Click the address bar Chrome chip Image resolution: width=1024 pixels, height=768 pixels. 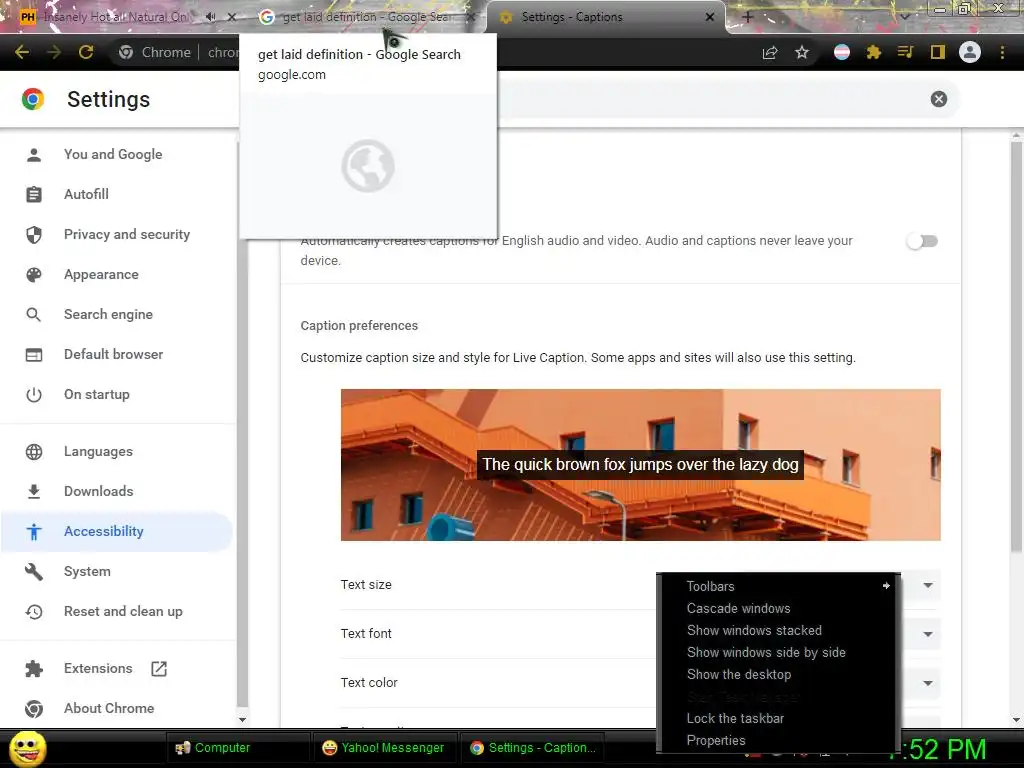tap(155, 52)
